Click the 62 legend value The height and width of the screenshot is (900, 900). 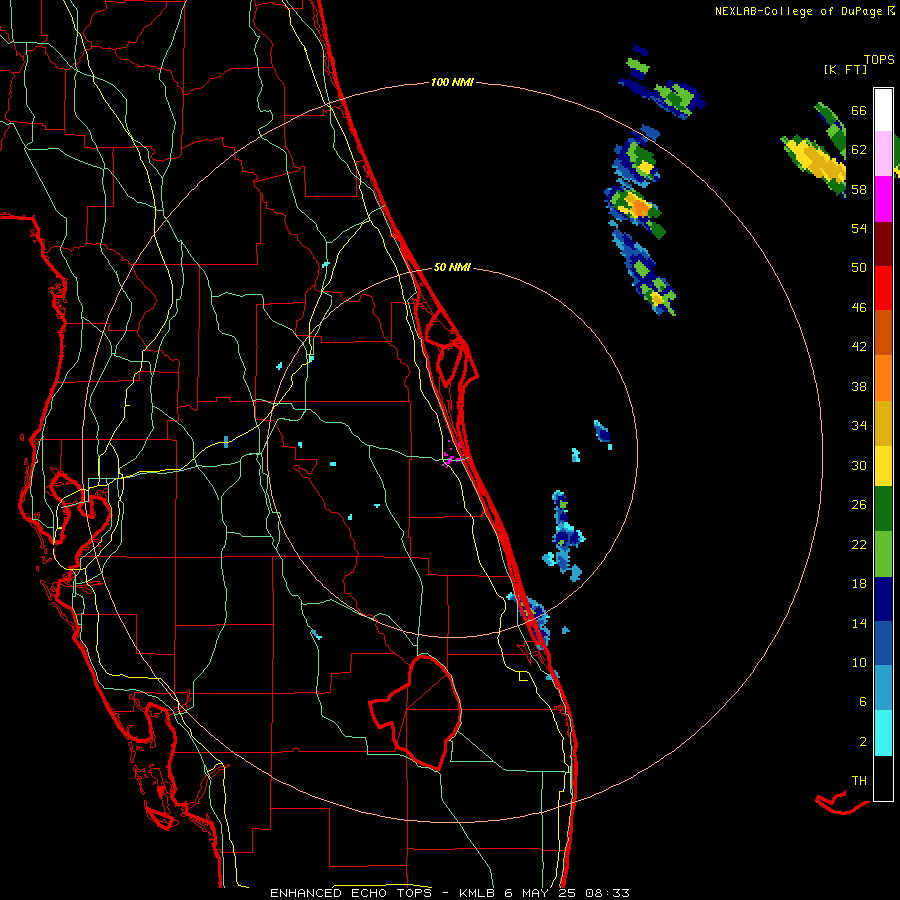pyautogui.click(x=859, y=150)
